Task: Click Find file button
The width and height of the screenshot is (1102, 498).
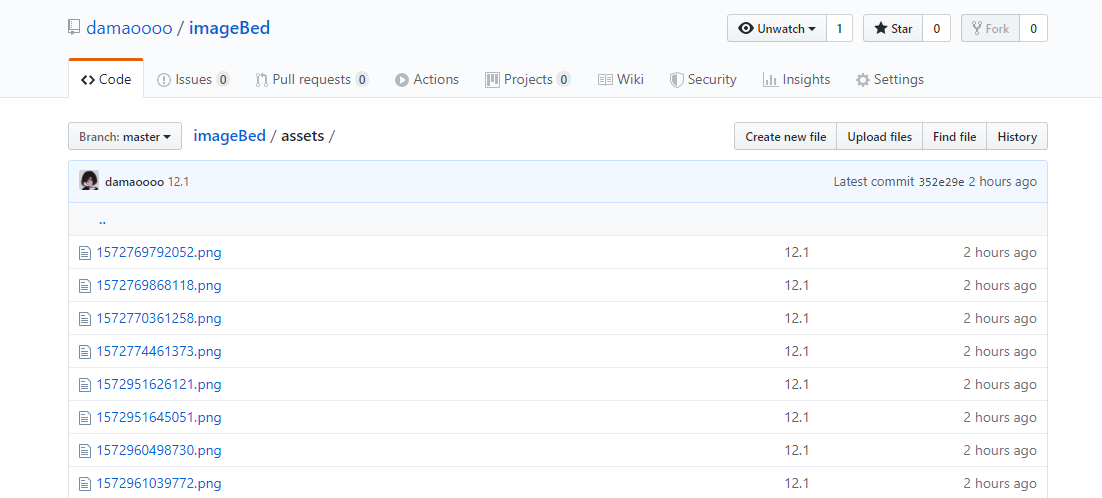Action: (x=954, y=136)
